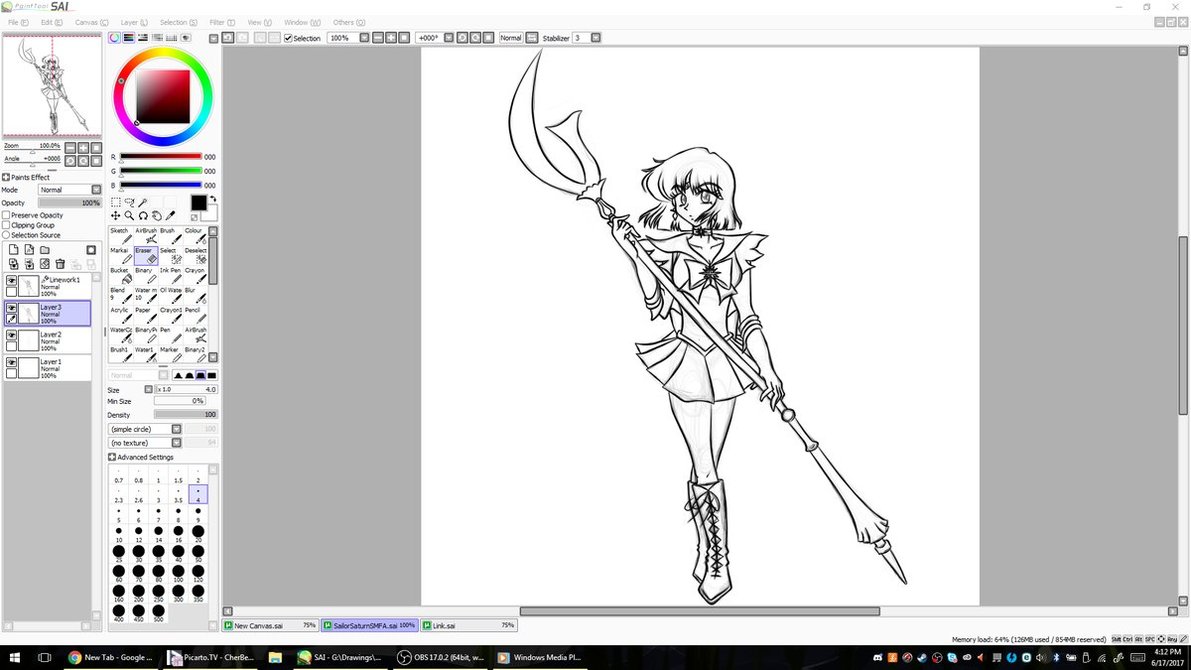
Task: Pick the Bucket fill tool
Action: click(121, 275)
